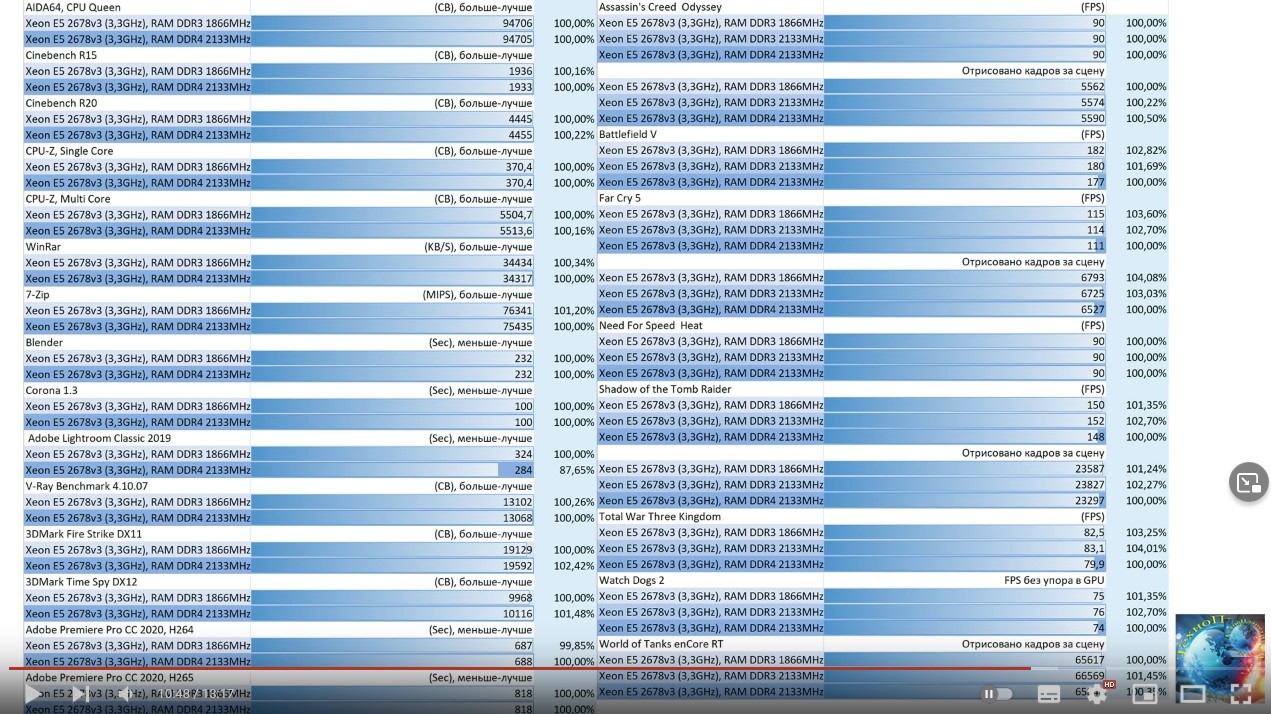The height and width of the screenshot is (714, 1271).
Task: Click the CPU-Z multi core value 5513,6
Action: (516, 231)
